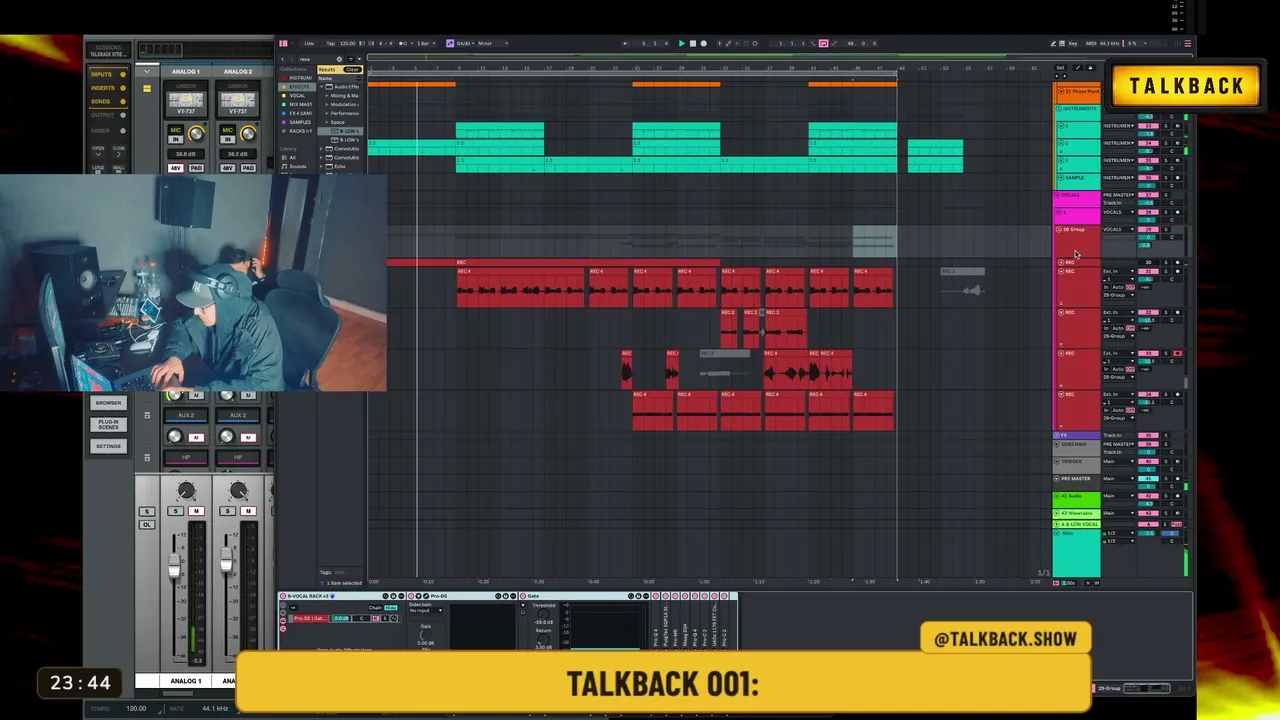The image size is (1280, 720).
Task: Click the record button in transport
Action: (x=704, y=43)
